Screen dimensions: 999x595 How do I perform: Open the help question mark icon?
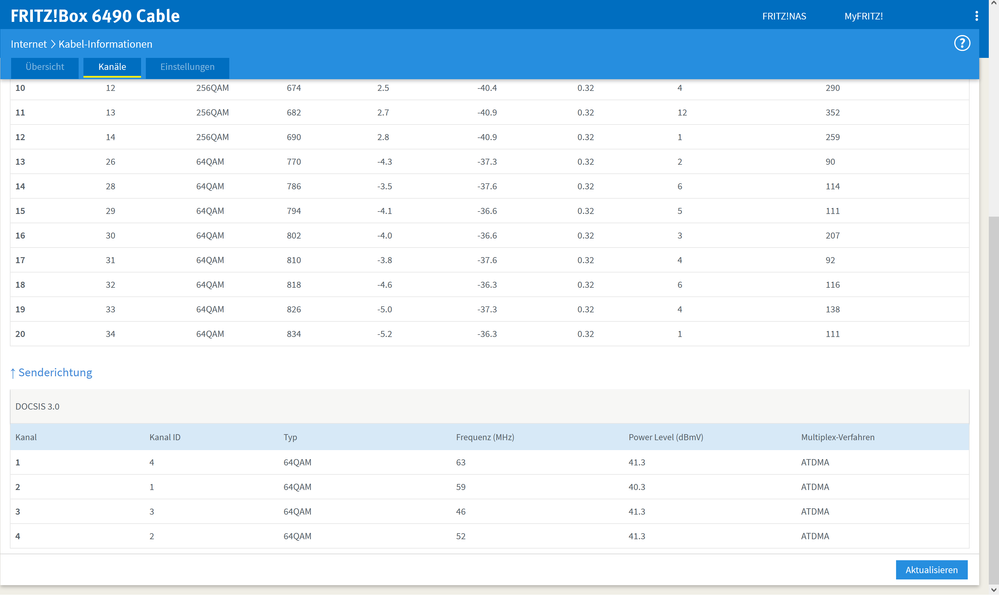point(961,43)
